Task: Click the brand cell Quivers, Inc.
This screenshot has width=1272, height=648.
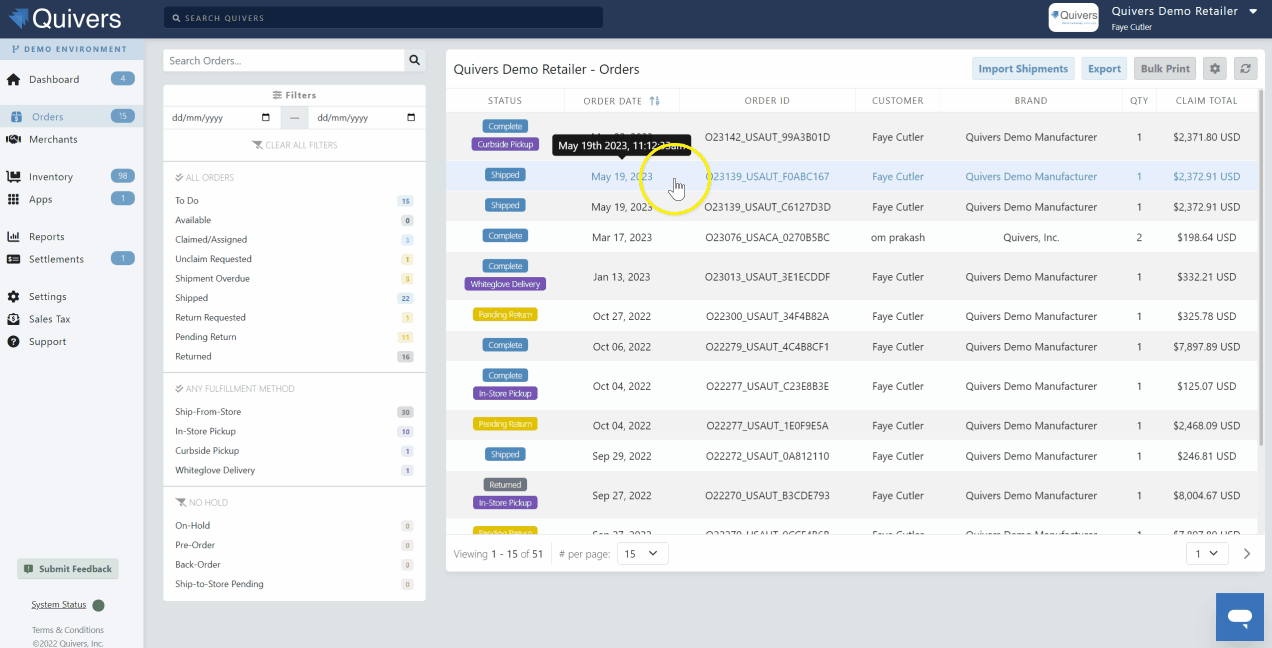Action: (x=1031, y=238)
